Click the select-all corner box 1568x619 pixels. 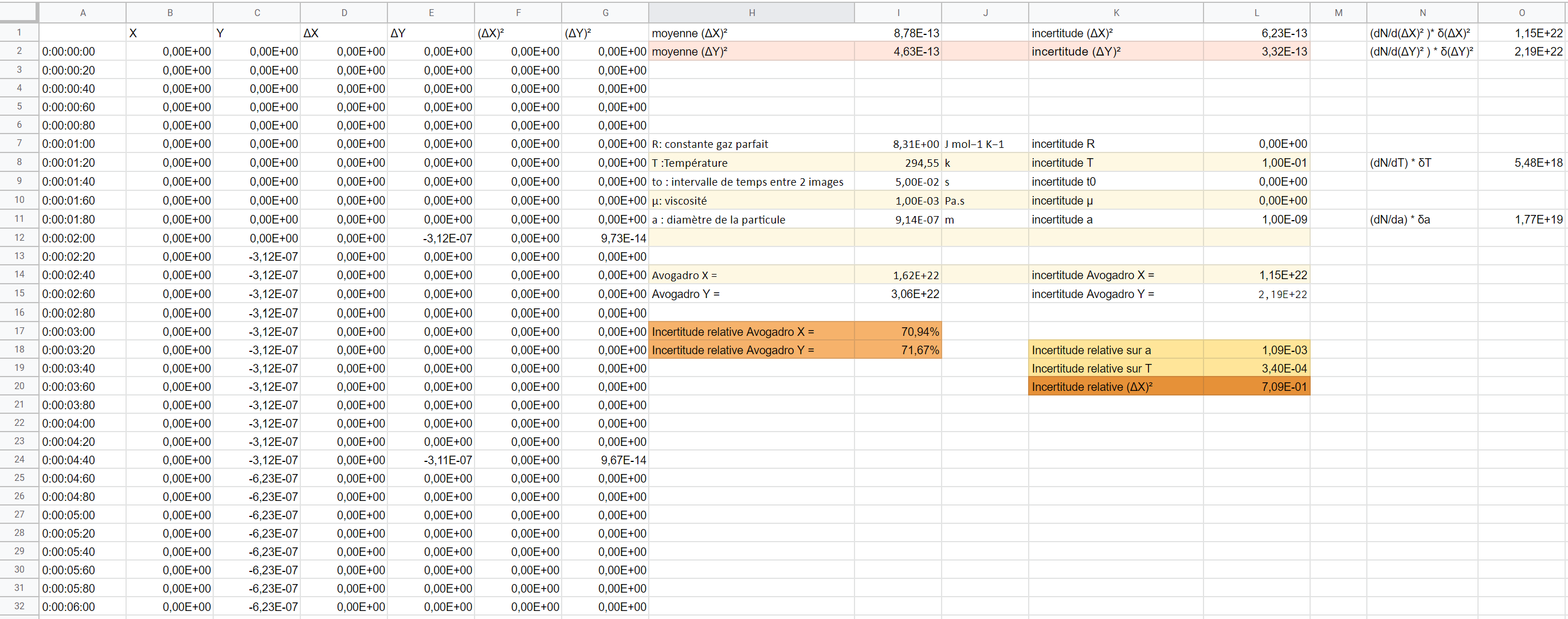pyautogui.click(x=19, y=12)
